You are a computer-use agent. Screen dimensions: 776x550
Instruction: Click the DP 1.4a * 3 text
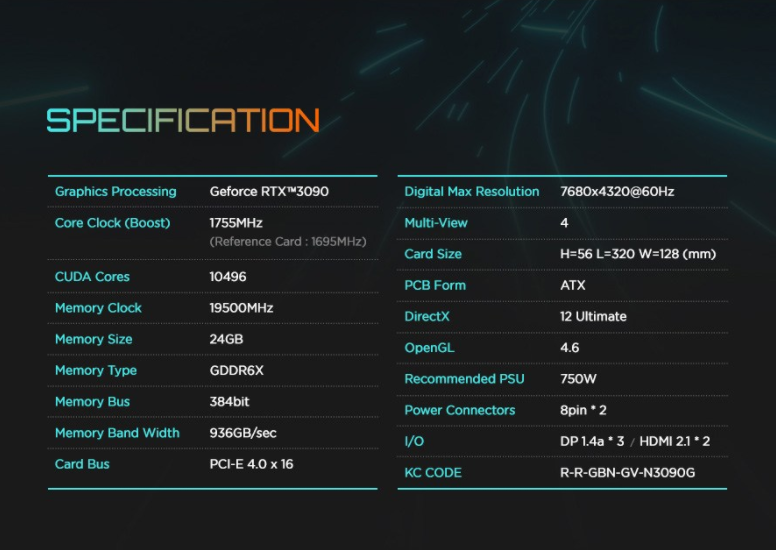[592, 441]
